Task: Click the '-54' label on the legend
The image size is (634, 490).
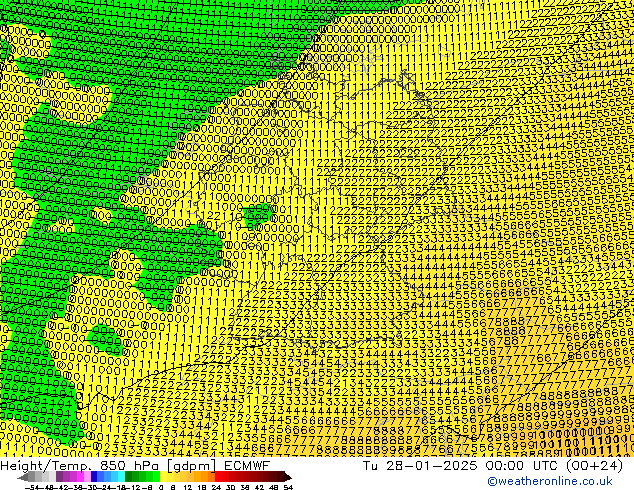Action: [32, 488]
